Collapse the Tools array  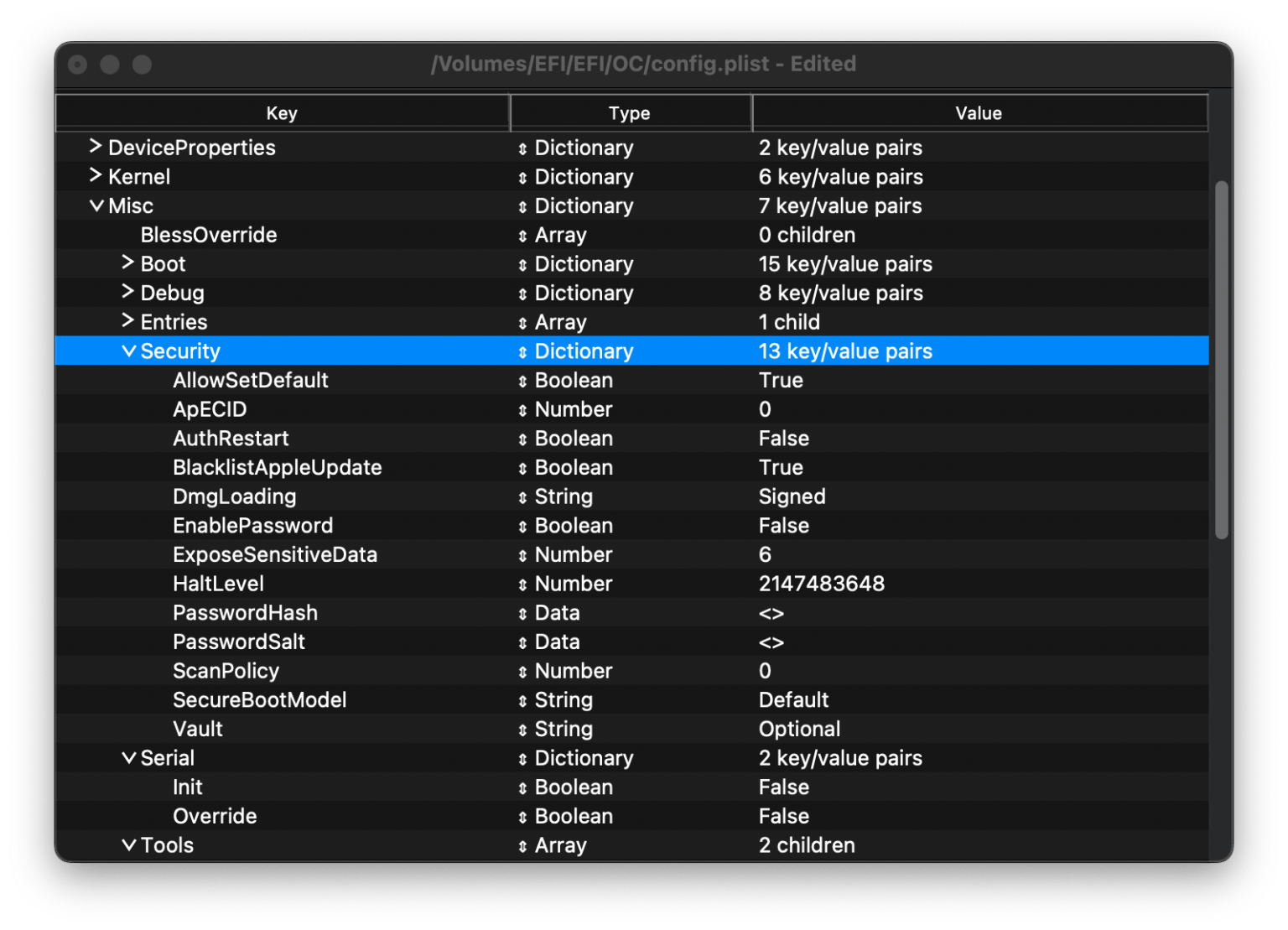128,845
